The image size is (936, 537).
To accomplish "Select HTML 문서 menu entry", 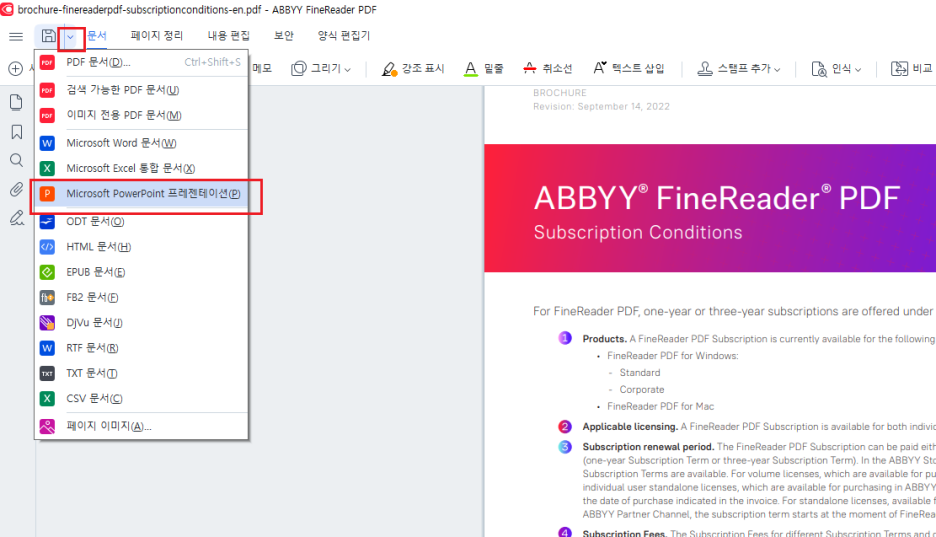I will (x=141, y=246).
